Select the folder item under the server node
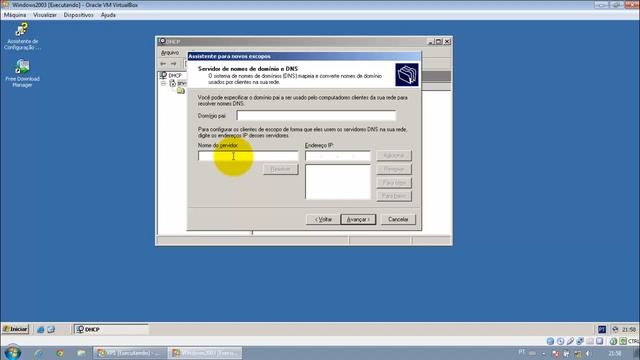The height and width of the screenshot is (360, 640). (181, 91)
